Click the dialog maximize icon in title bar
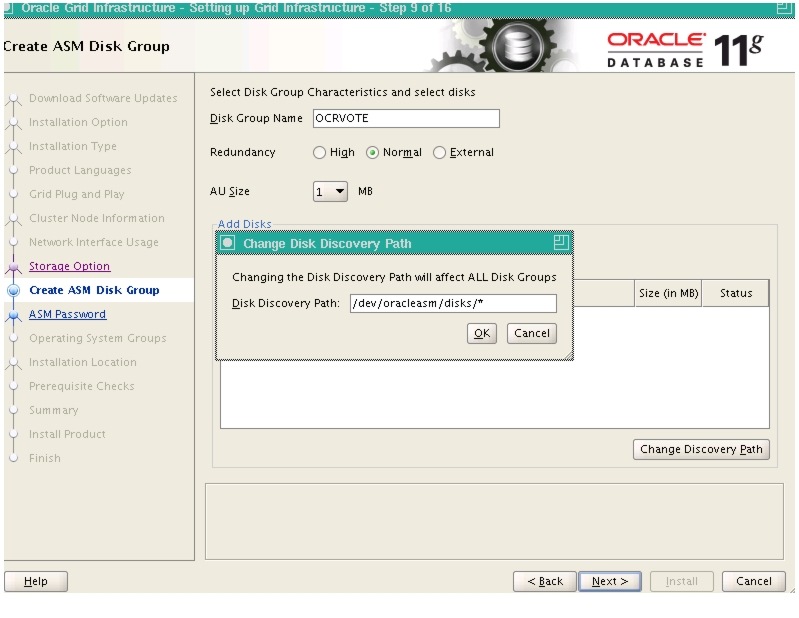This screenshot has height=618, width=799. (x=561, y=243)
